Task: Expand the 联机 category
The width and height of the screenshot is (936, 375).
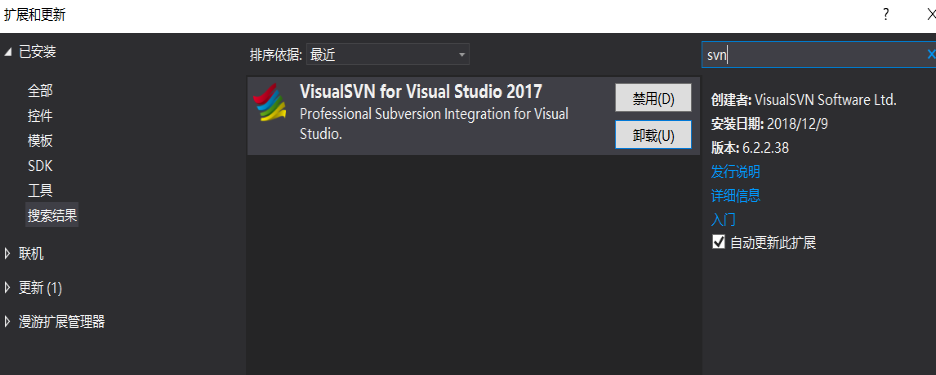Action: [x=8, y=254]
